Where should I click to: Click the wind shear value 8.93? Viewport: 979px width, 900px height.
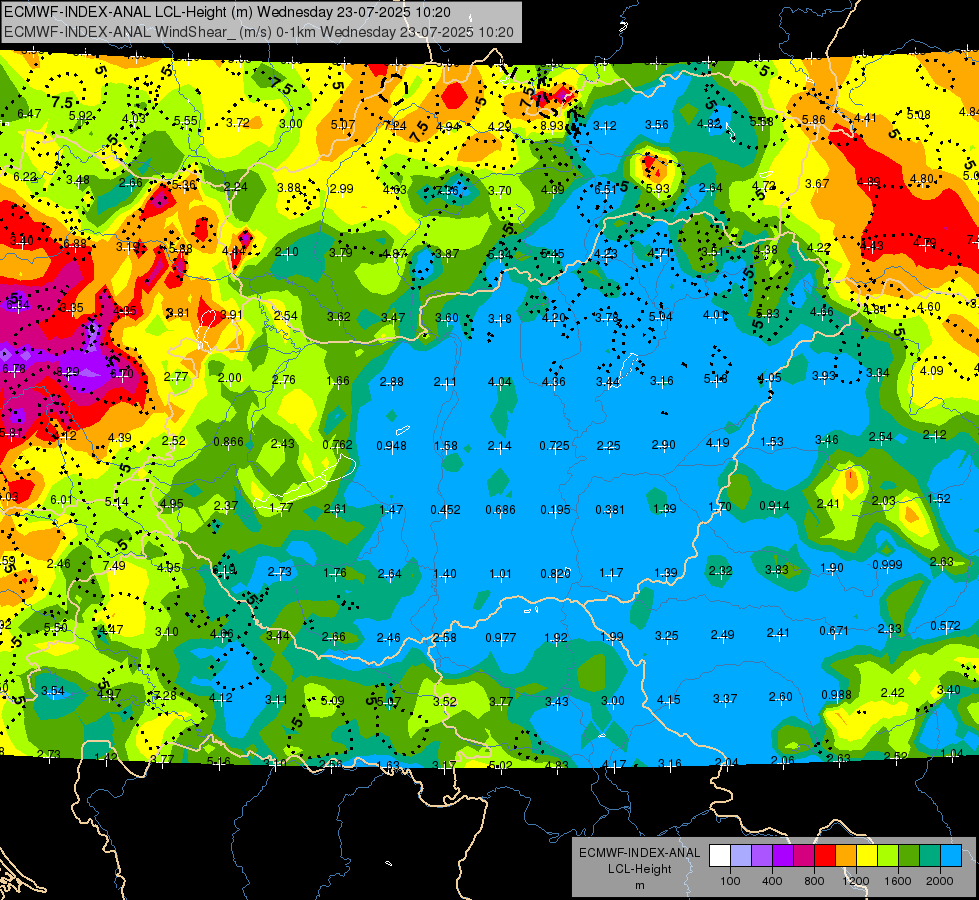[x=552, y=126]
